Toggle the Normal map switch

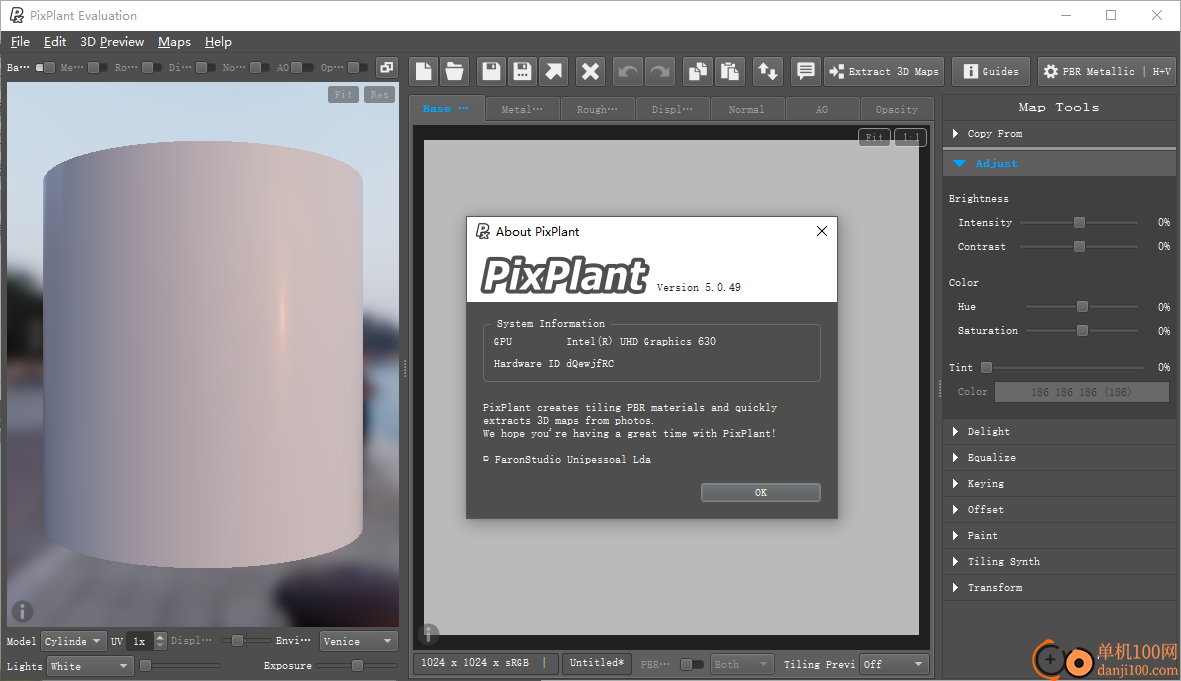click(x=260, y=68)
